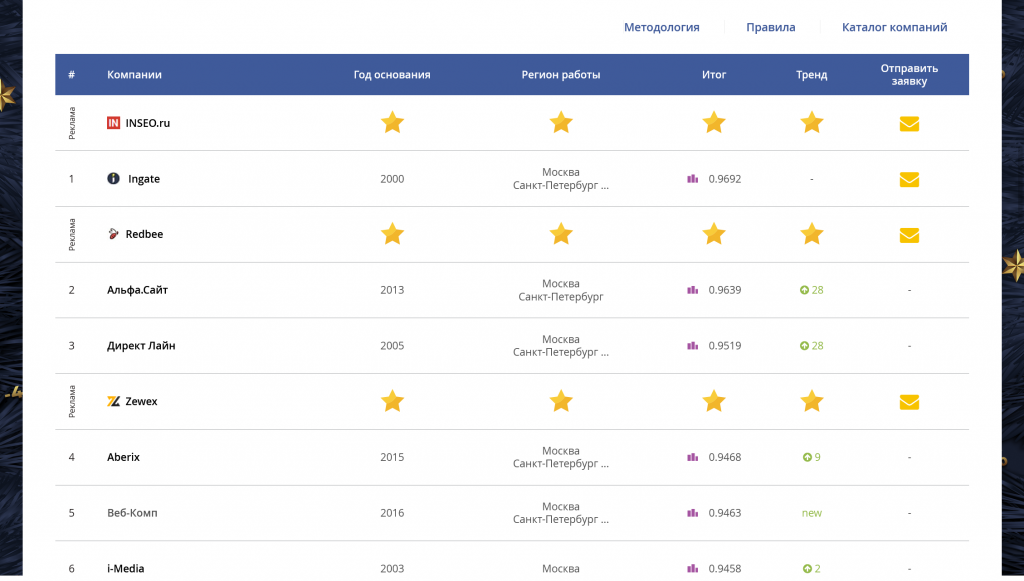The width and height of the screenshot is (1024, 581).
Task: Click the region text in Aberix row
Action: (561, 457)
